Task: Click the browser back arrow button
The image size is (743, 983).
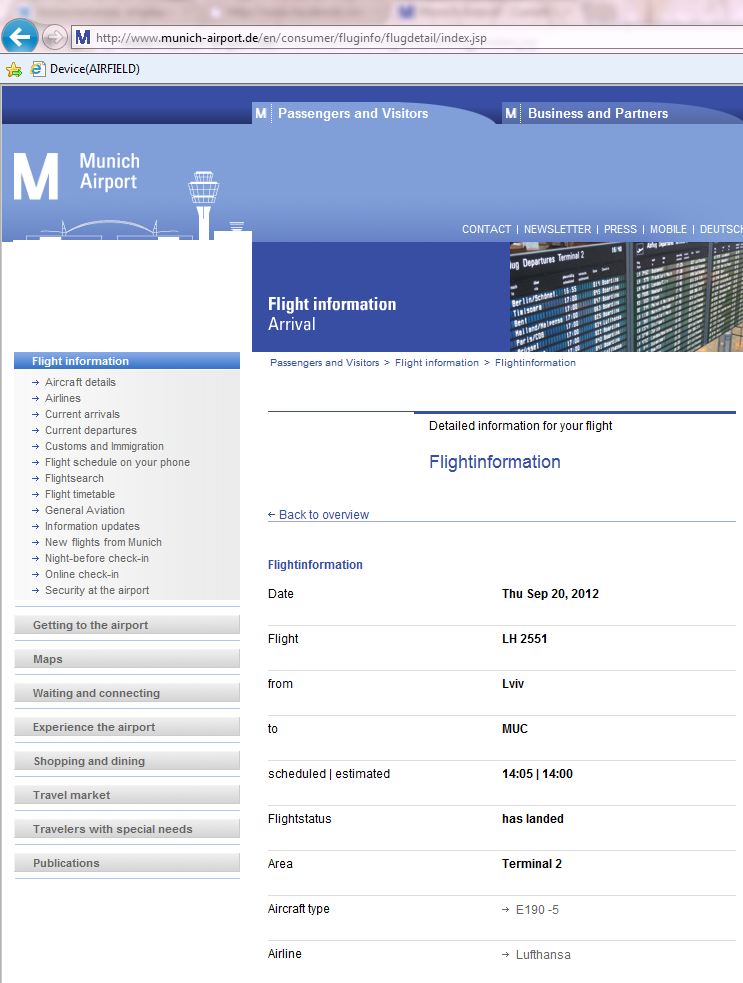Action: point(20,38)
